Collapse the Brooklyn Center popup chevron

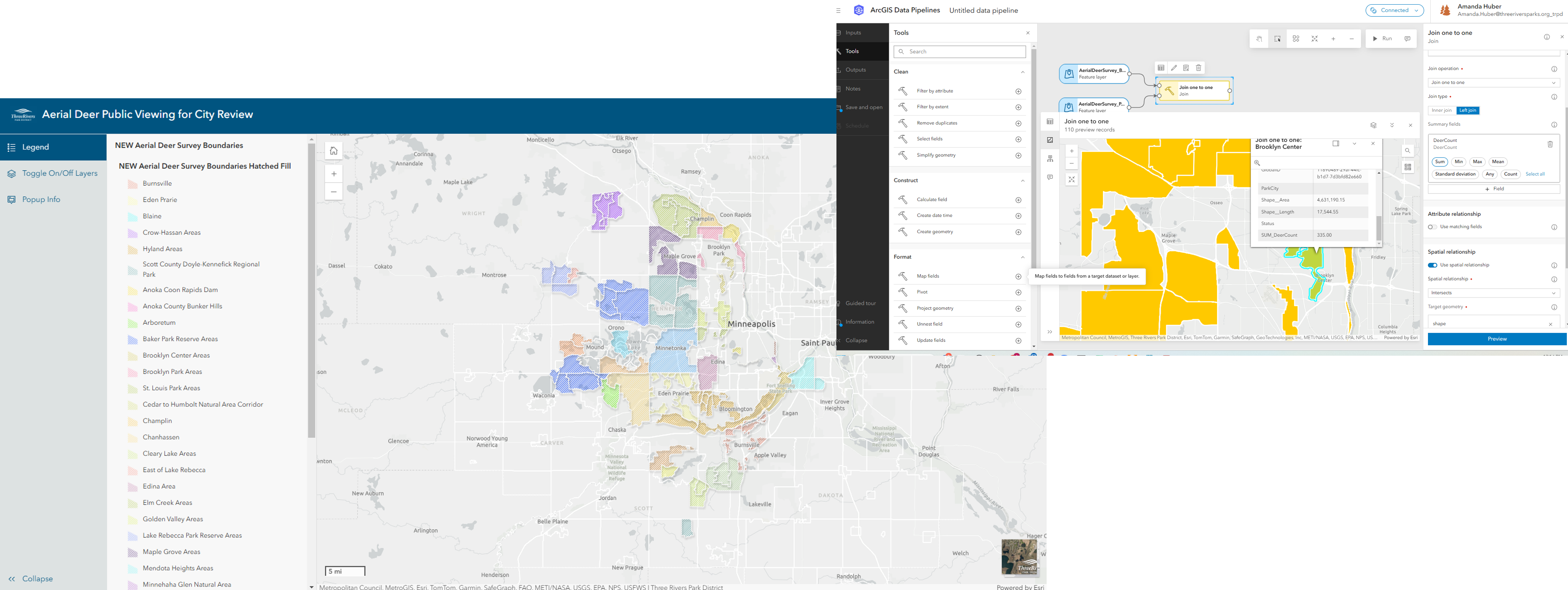pos(1354,143)
